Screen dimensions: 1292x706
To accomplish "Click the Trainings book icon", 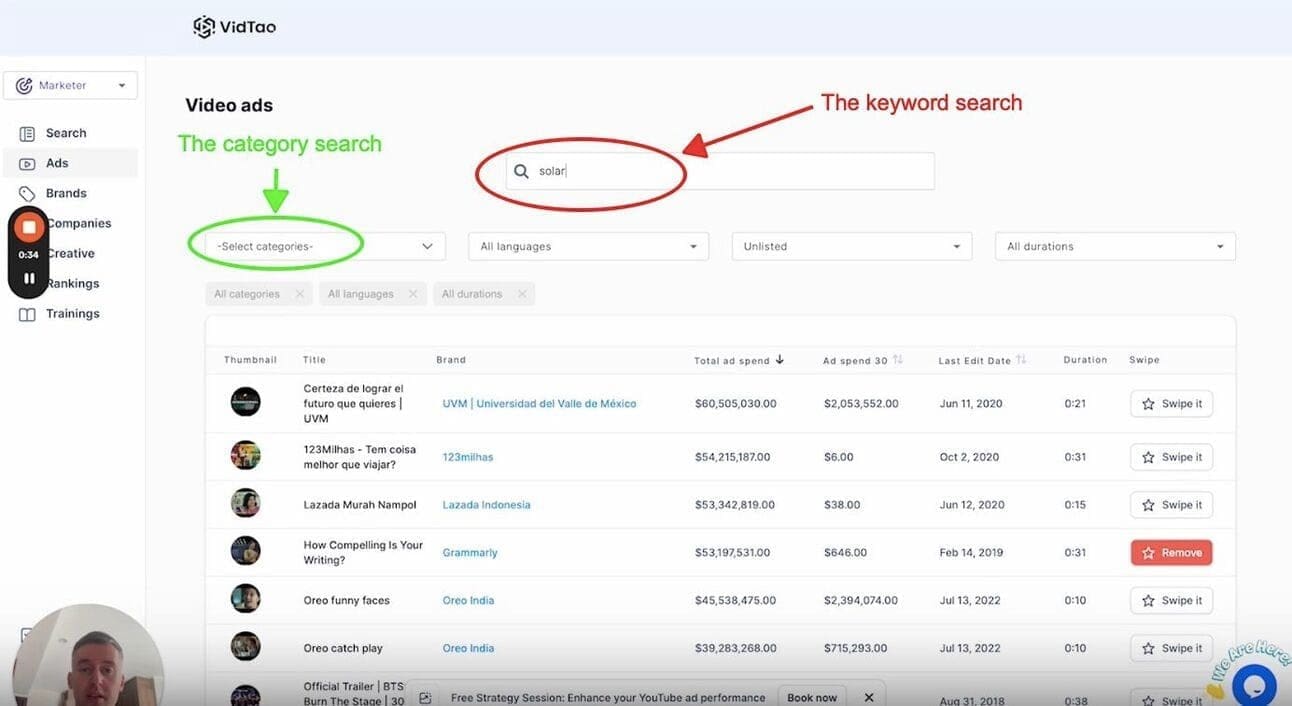I will (x=27, y=314).
